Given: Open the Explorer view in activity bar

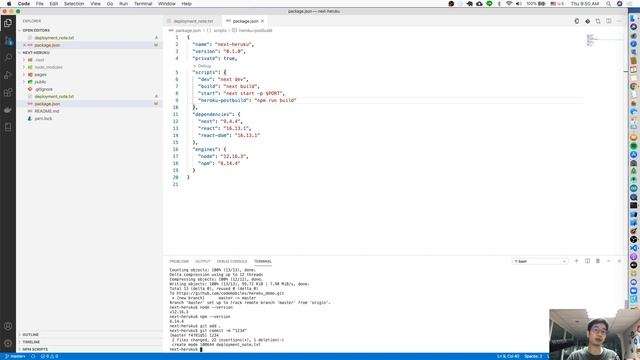Looking at the screenshot, I should (8, 23).
